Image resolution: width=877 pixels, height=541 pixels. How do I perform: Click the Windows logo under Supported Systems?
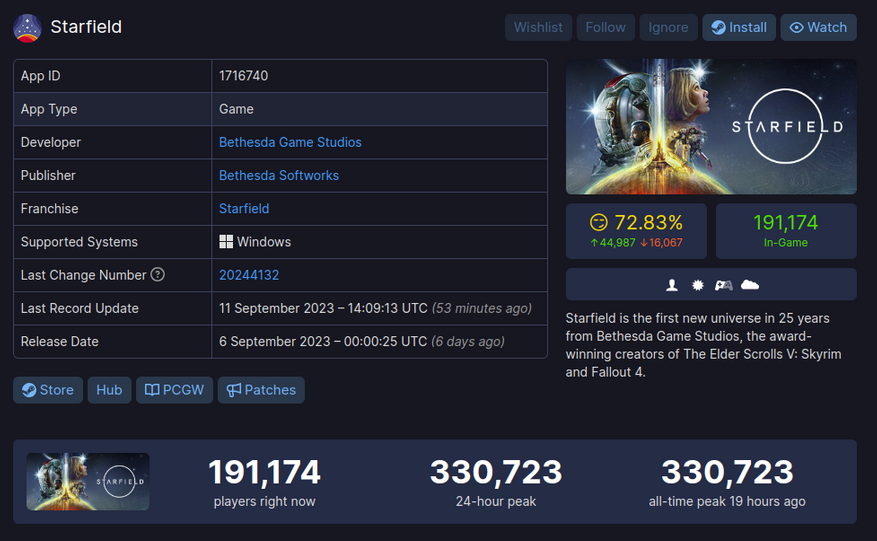226,242
